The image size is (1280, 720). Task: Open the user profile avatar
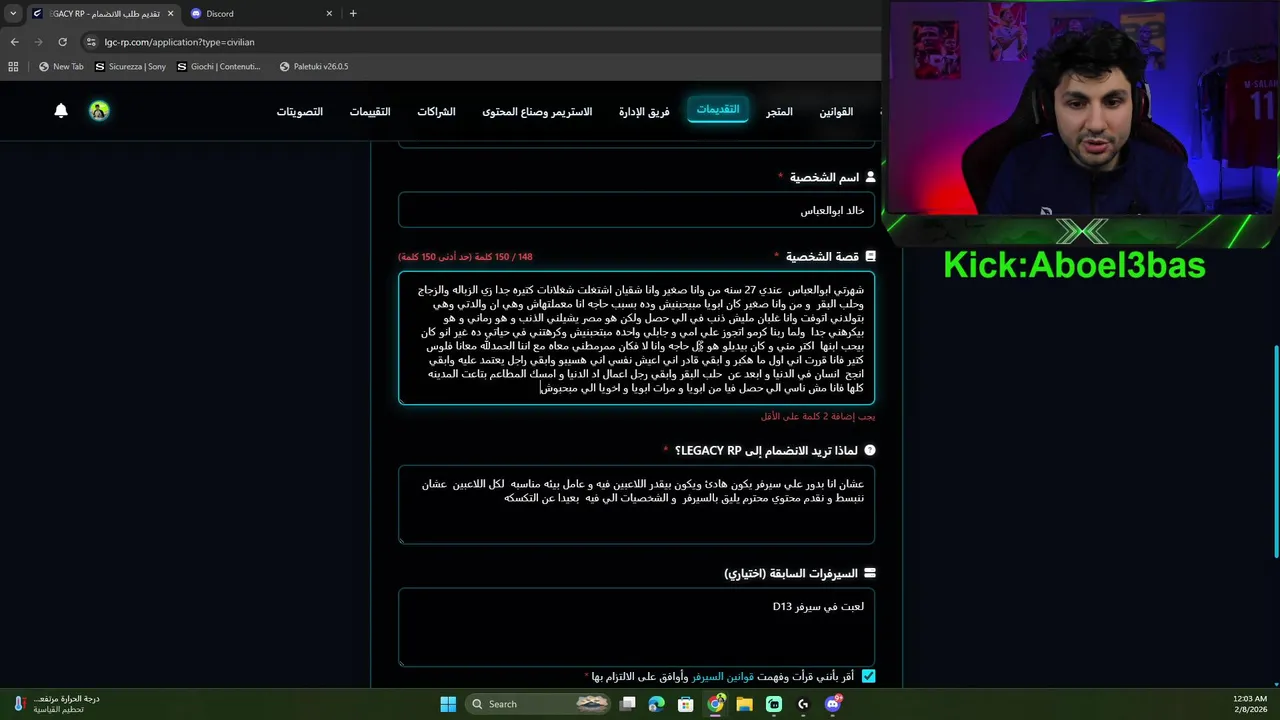coord(99,111)
